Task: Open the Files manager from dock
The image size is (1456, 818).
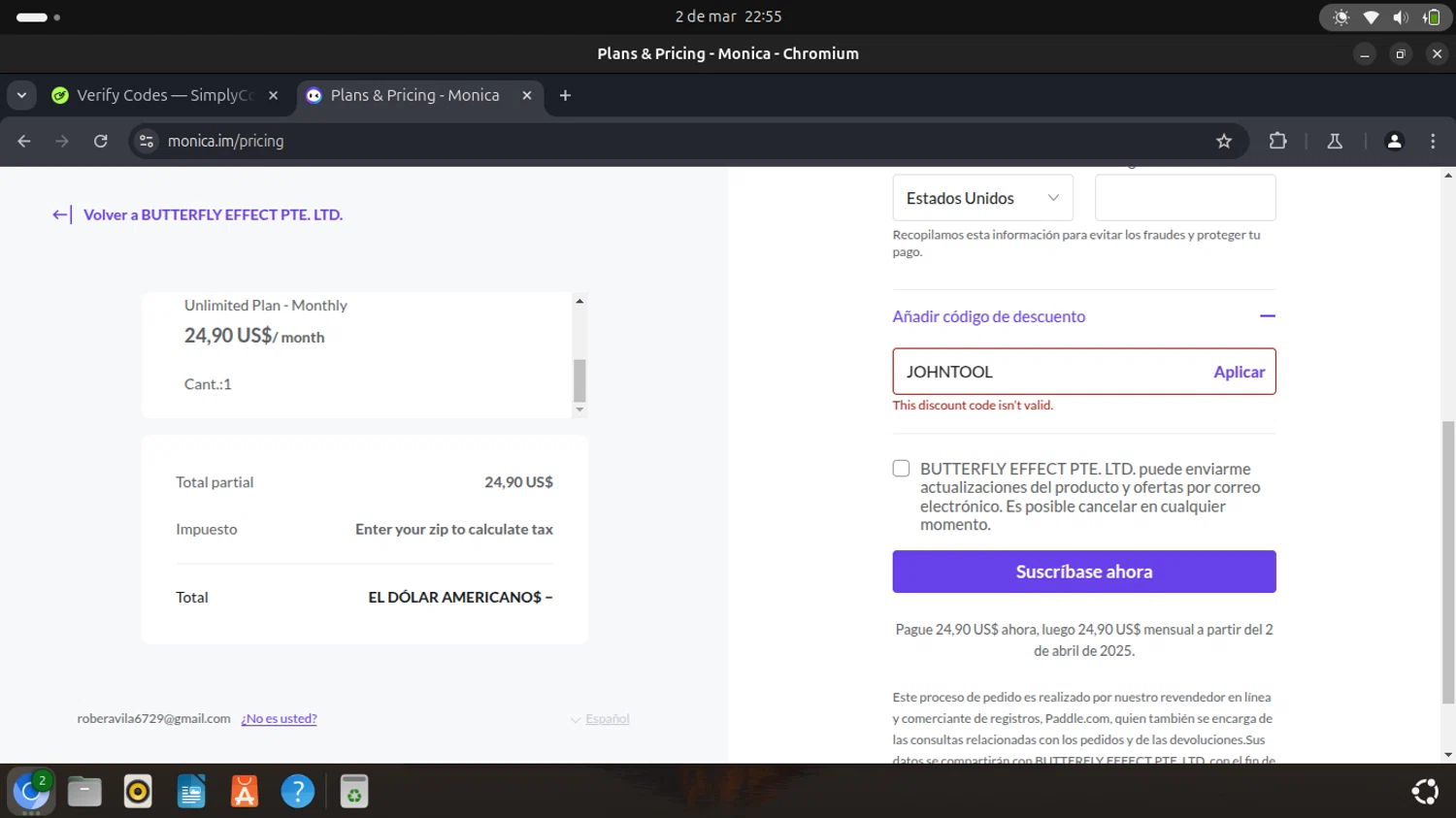Action: click(x=84, y=792)
